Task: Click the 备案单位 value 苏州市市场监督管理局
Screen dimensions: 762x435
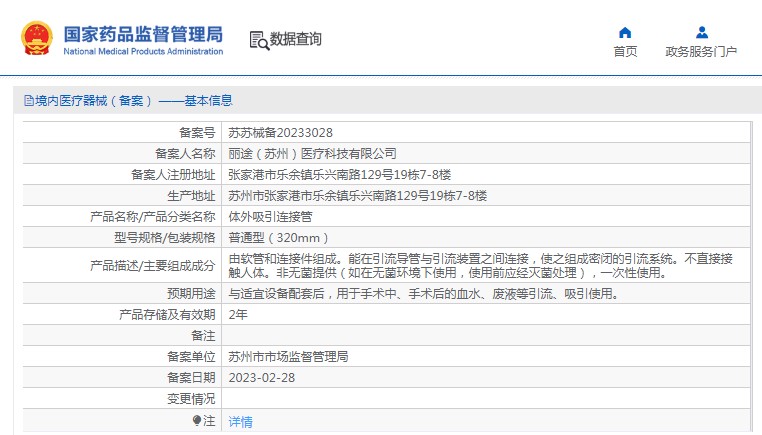Action: tap(288, 357)
